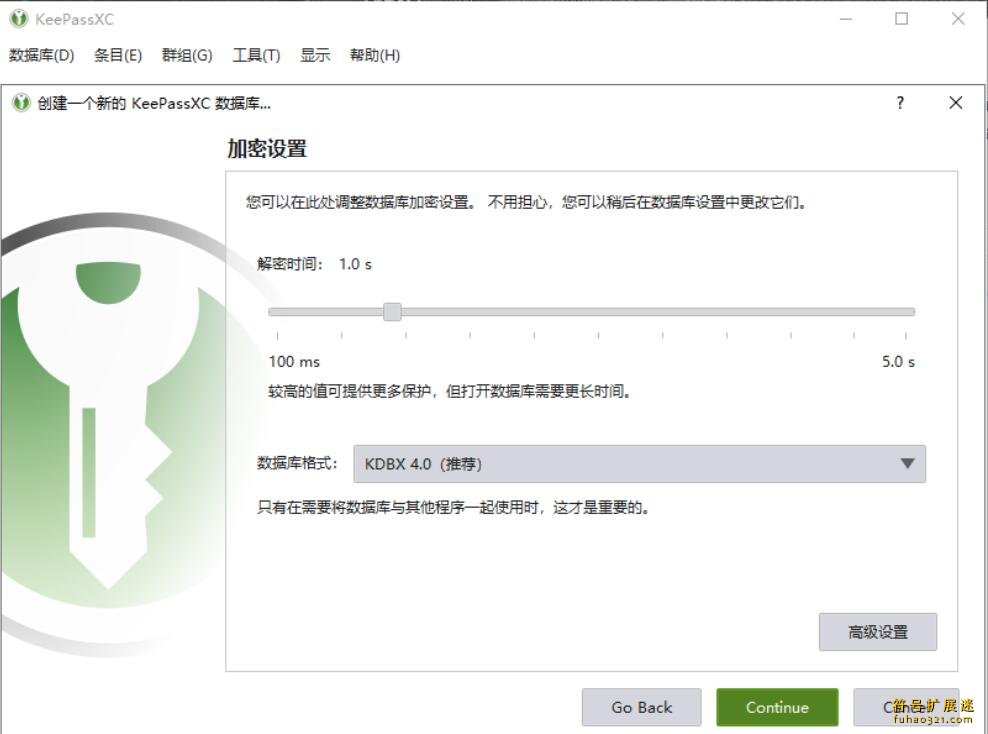Click the 100 ms minimum label
Image resolution: width=988 pixels, height=734 pixels.
tap(294, 362)
